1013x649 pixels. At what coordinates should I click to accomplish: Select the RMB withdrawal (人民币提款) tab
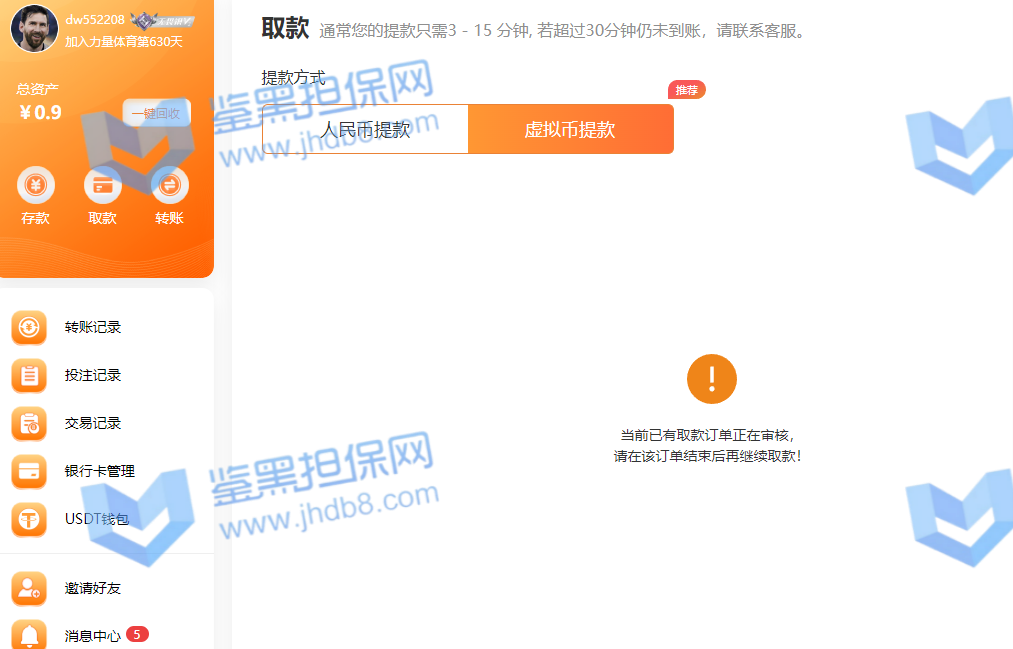(365, 130)
